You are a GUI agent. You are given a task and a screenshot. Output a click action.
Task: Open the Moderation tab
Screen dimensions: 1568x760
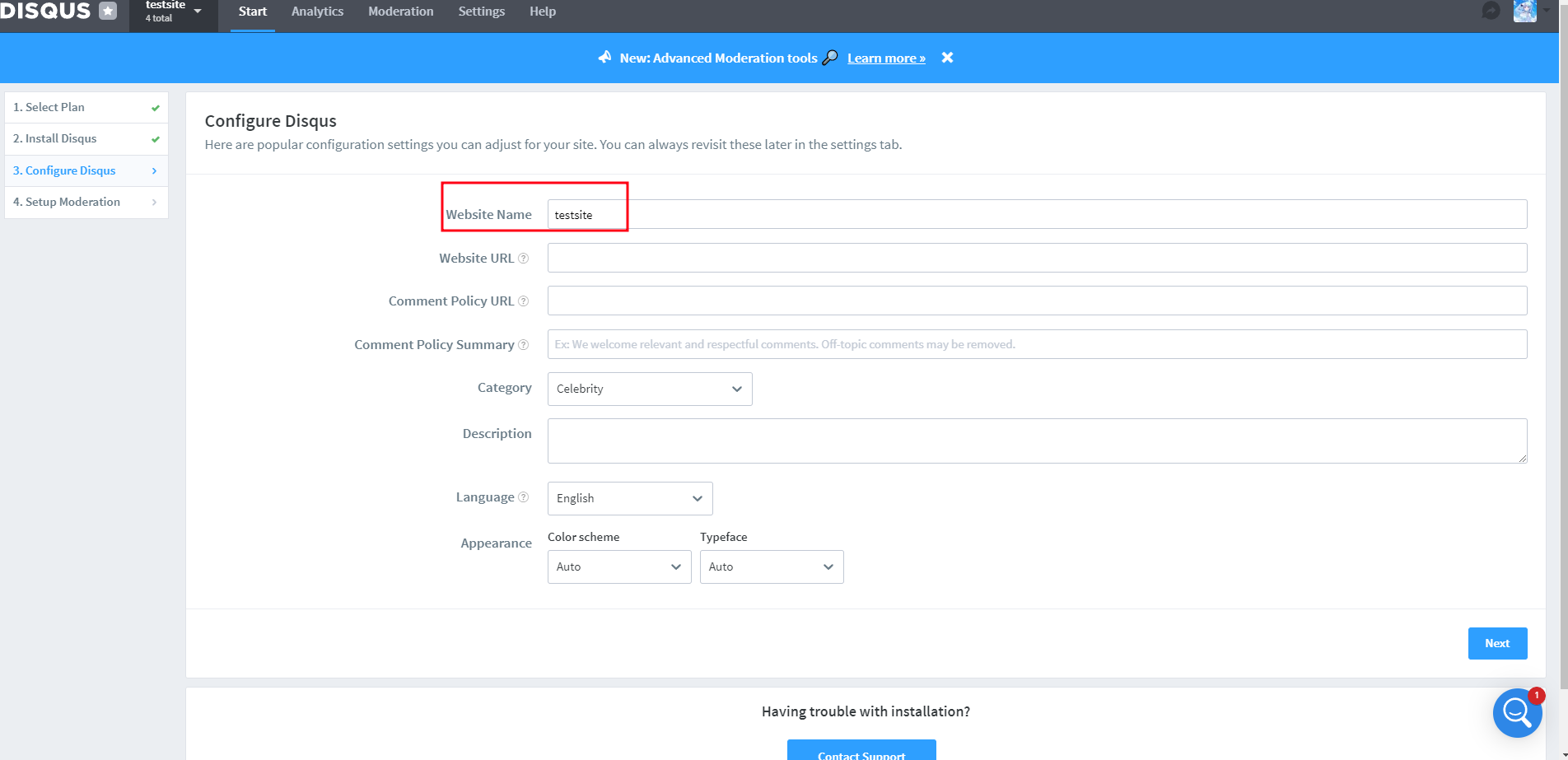(401, 12)
